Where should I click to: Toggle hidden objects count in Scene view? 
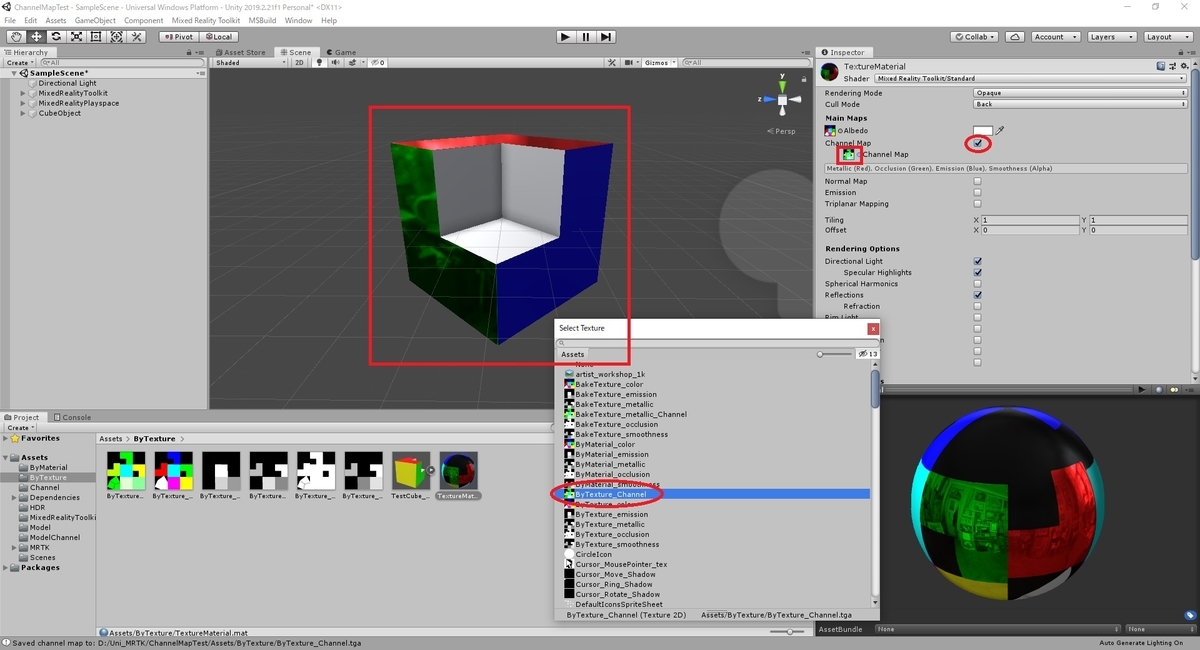point(376,63)
